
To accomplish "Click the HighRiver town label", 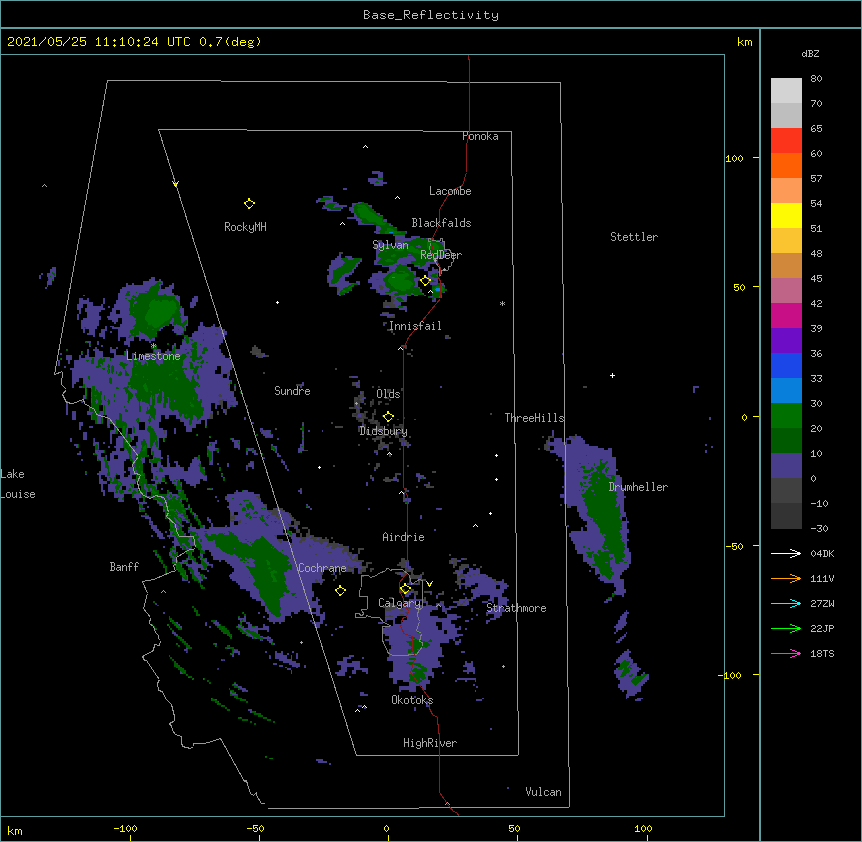I will (430, 743).
